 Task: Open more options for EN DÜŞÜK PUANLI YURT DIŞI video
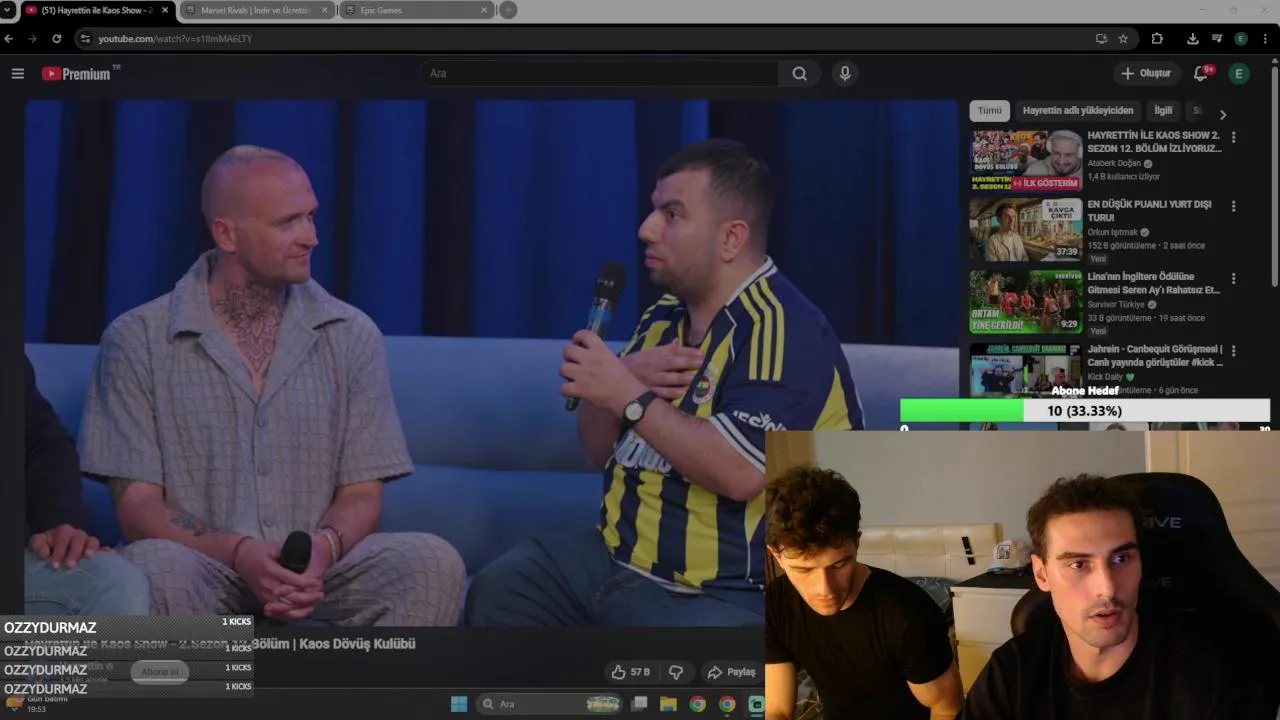pyautogui.click(x=1233, y=206)
